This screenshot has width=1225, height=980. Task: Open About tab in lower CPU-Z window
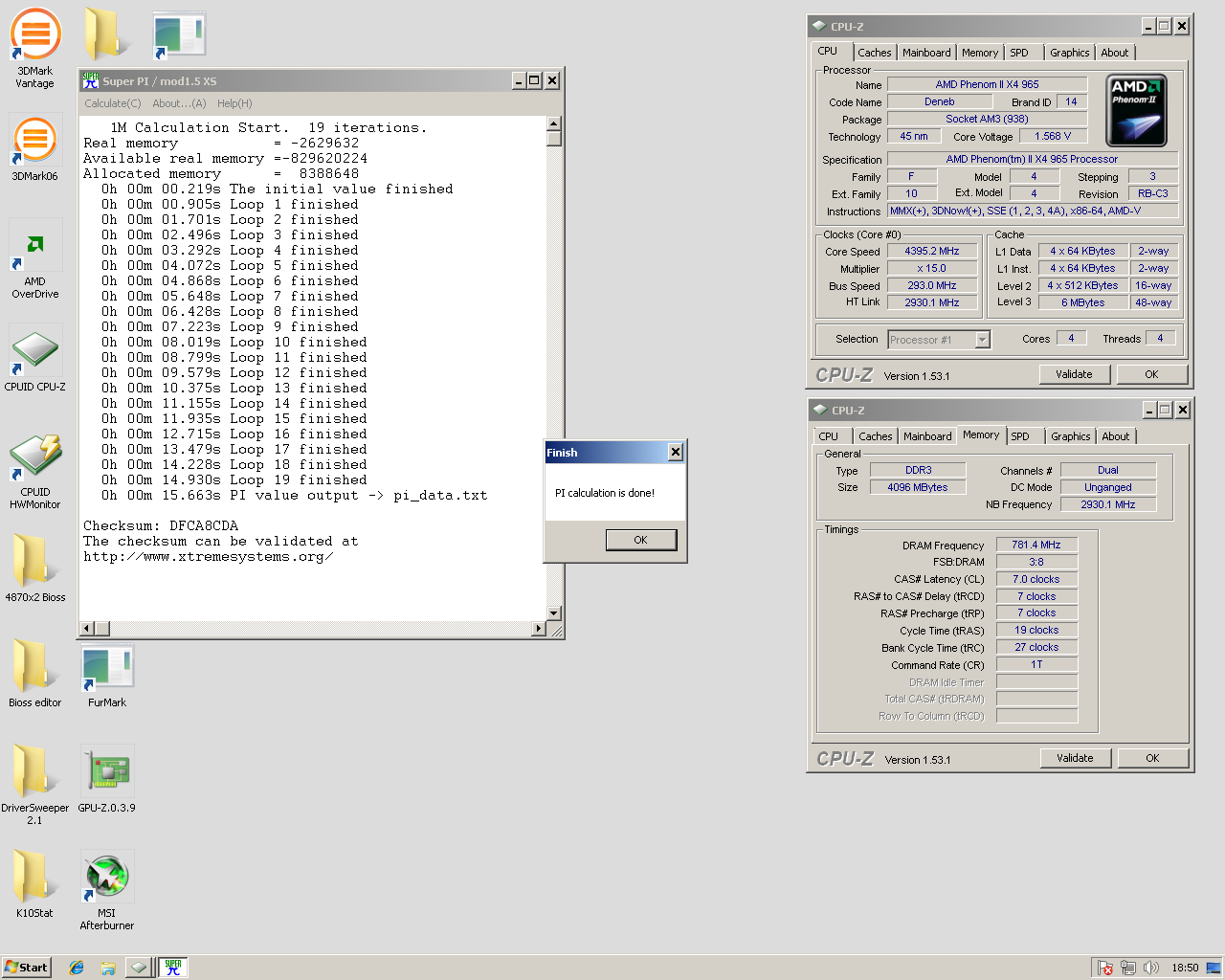[1116, 436]
